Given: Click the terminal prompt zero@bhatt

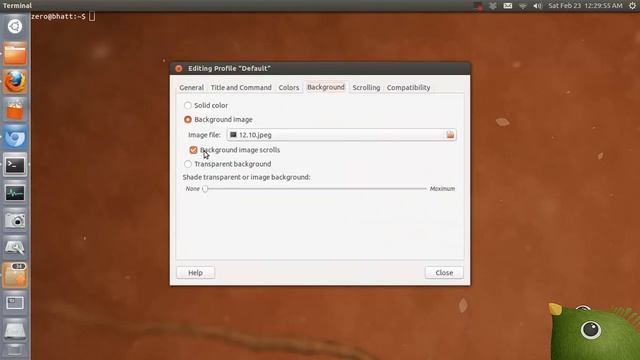Looking at the screenshot, I should [58, 16].
